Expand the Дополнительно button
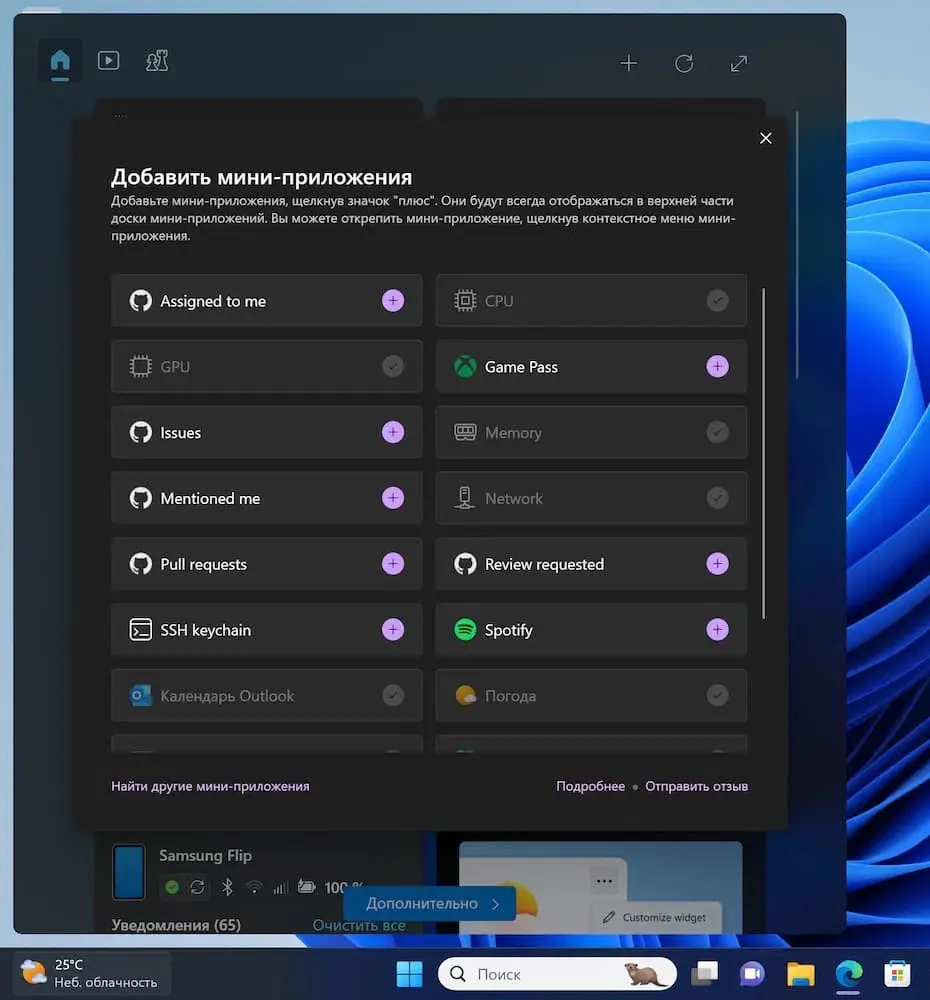The image size is (930, 1000). [x=430, y=903]
